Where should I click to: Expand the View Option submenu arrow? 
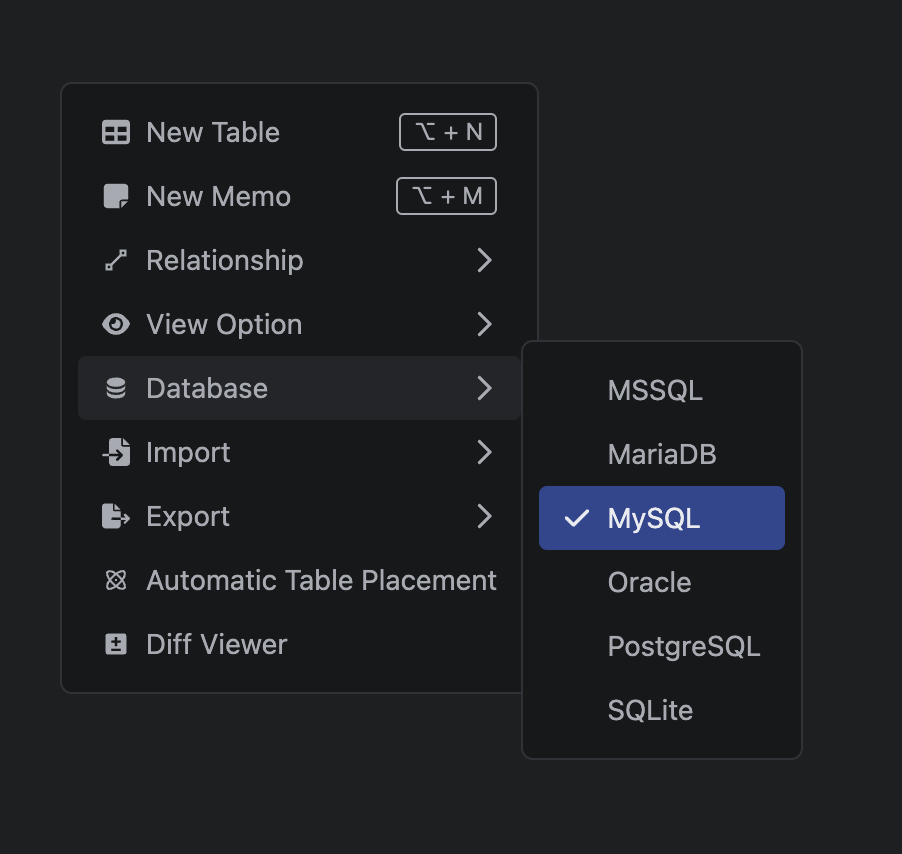click(x=485, y=325)
